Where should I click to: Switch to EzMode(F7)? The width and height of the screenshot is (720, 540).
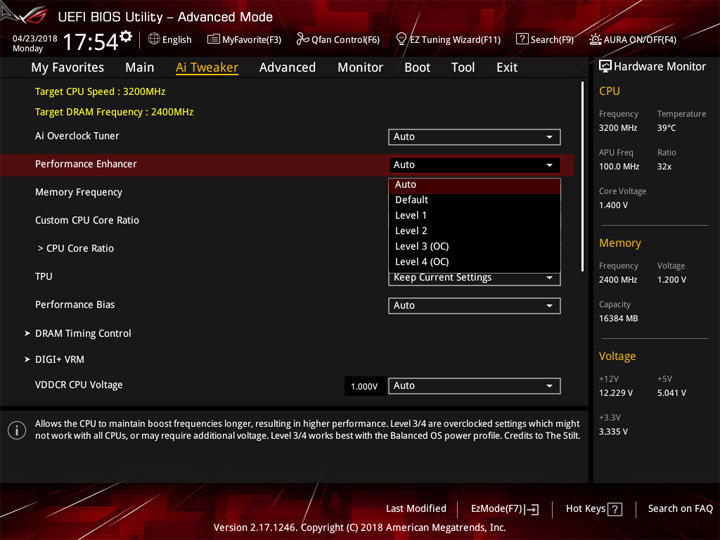(505, 509)
